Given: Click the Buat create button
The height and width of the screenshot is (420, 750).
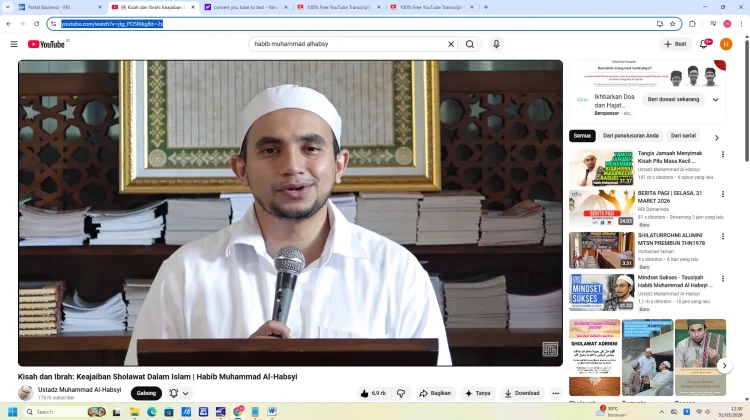Looking at the screenshot, I should click(675, 44).
